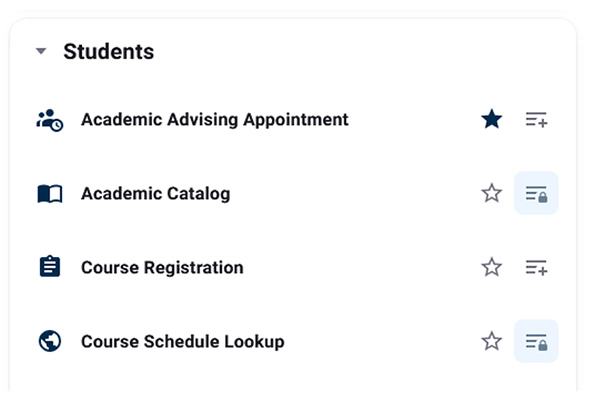Open the Academic Catalog link

coord(155,194)
